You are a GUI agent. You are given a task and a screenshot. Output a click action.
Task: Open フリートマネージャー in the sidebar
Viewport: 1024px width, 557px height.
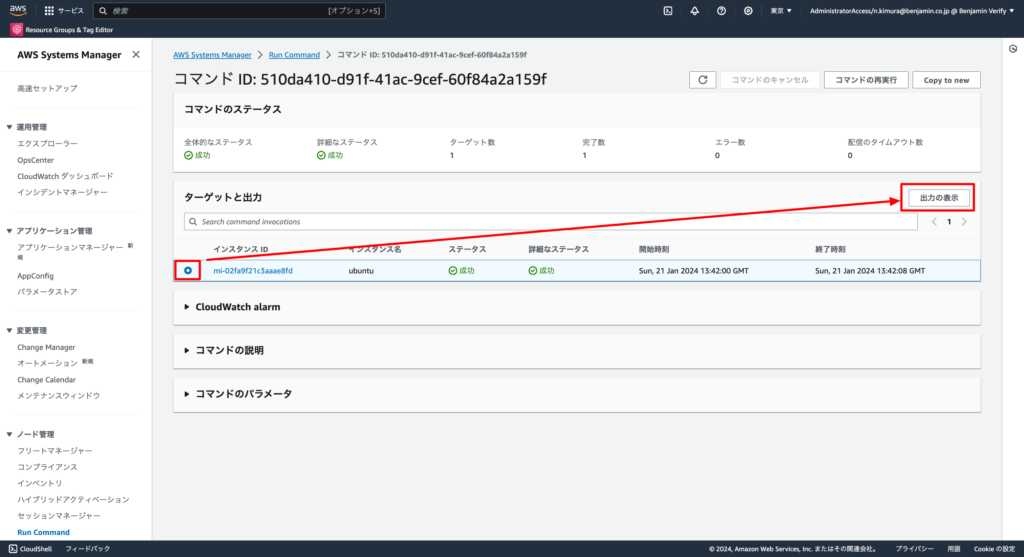pos(55,451)
